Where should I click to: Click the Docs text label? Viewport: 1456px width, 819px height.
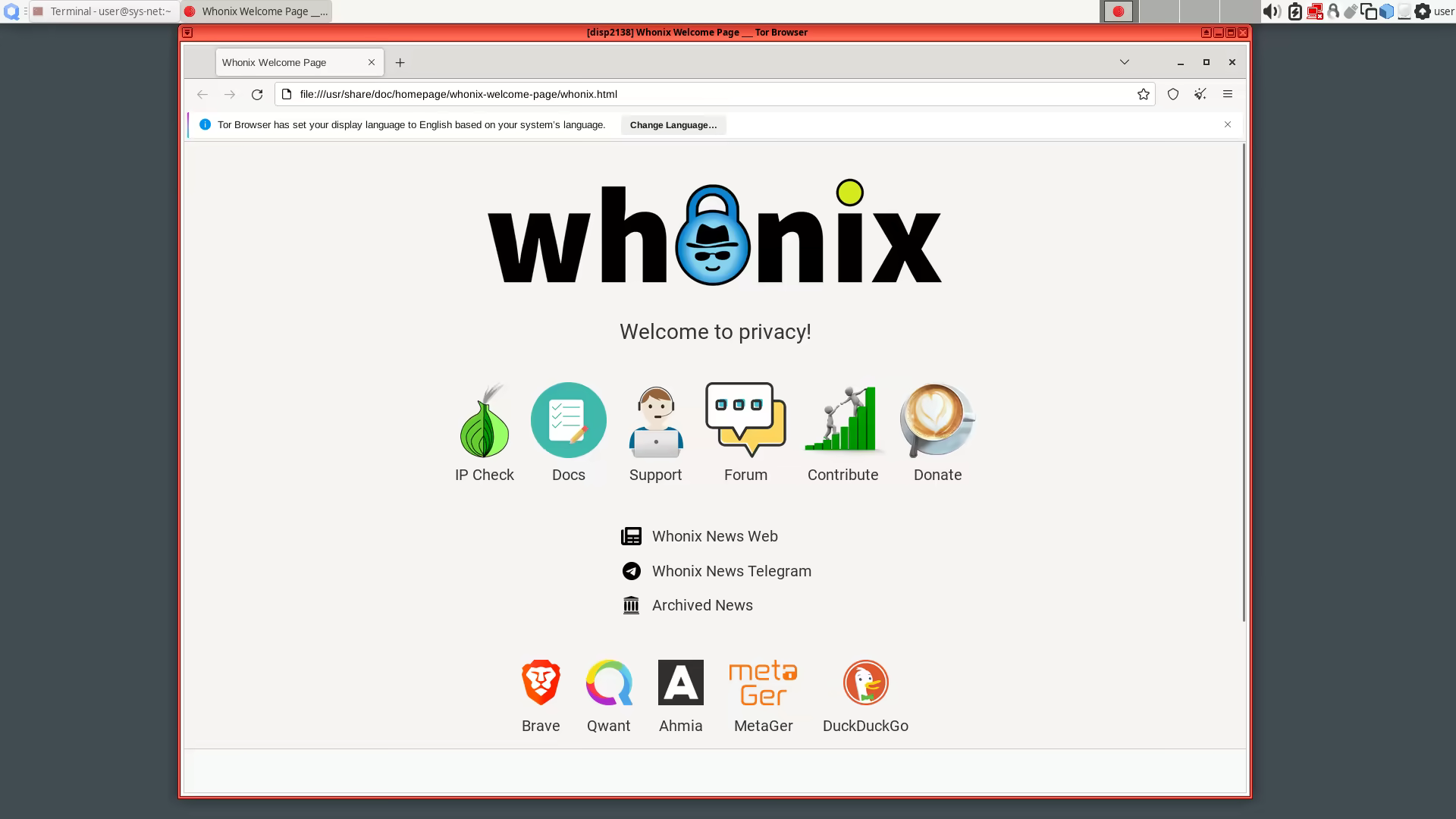[x=569, y=475]
